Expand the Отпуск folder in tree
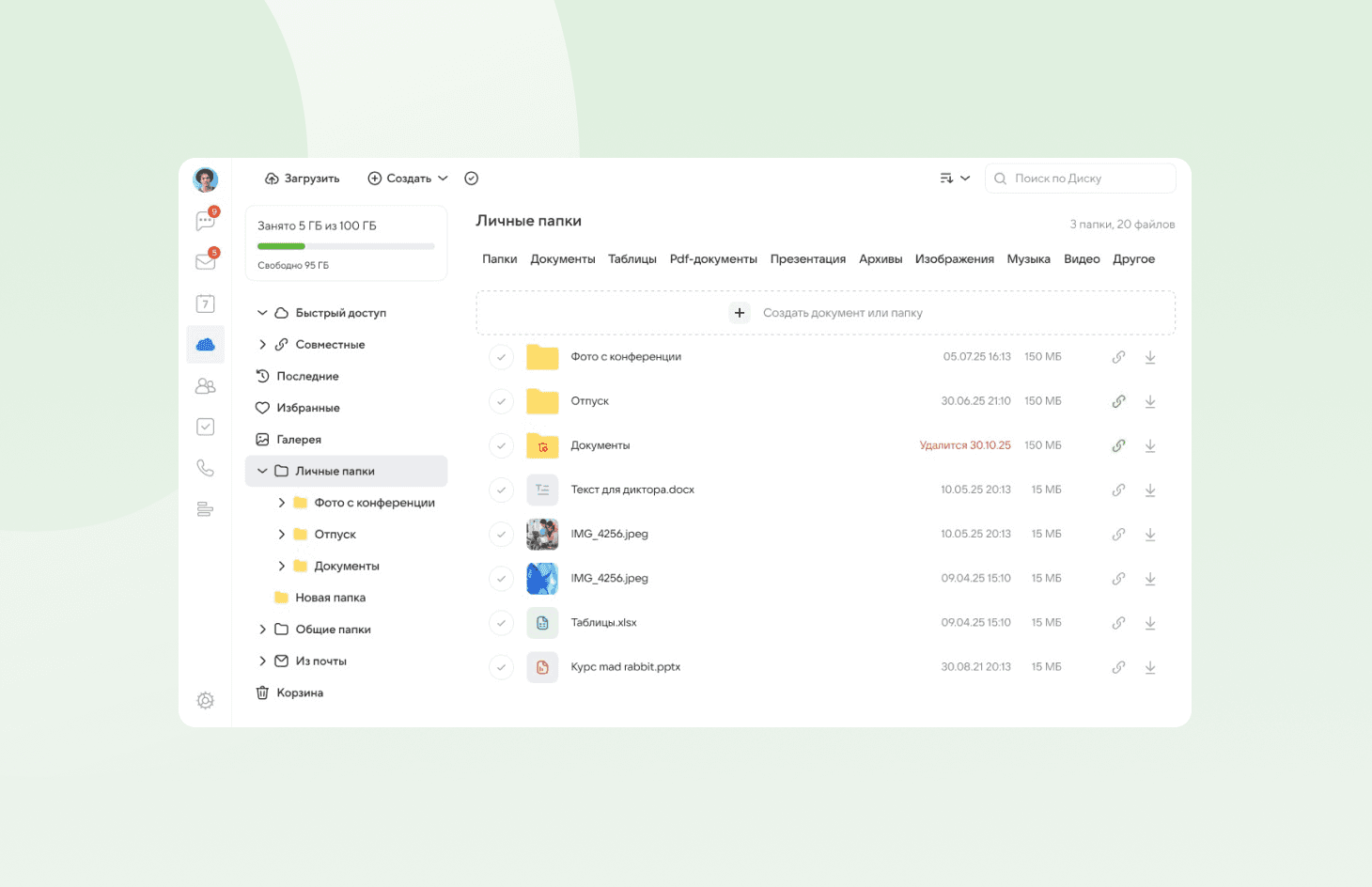The height and width of the screenshot is (887, 1372). (x=281, y=535)
